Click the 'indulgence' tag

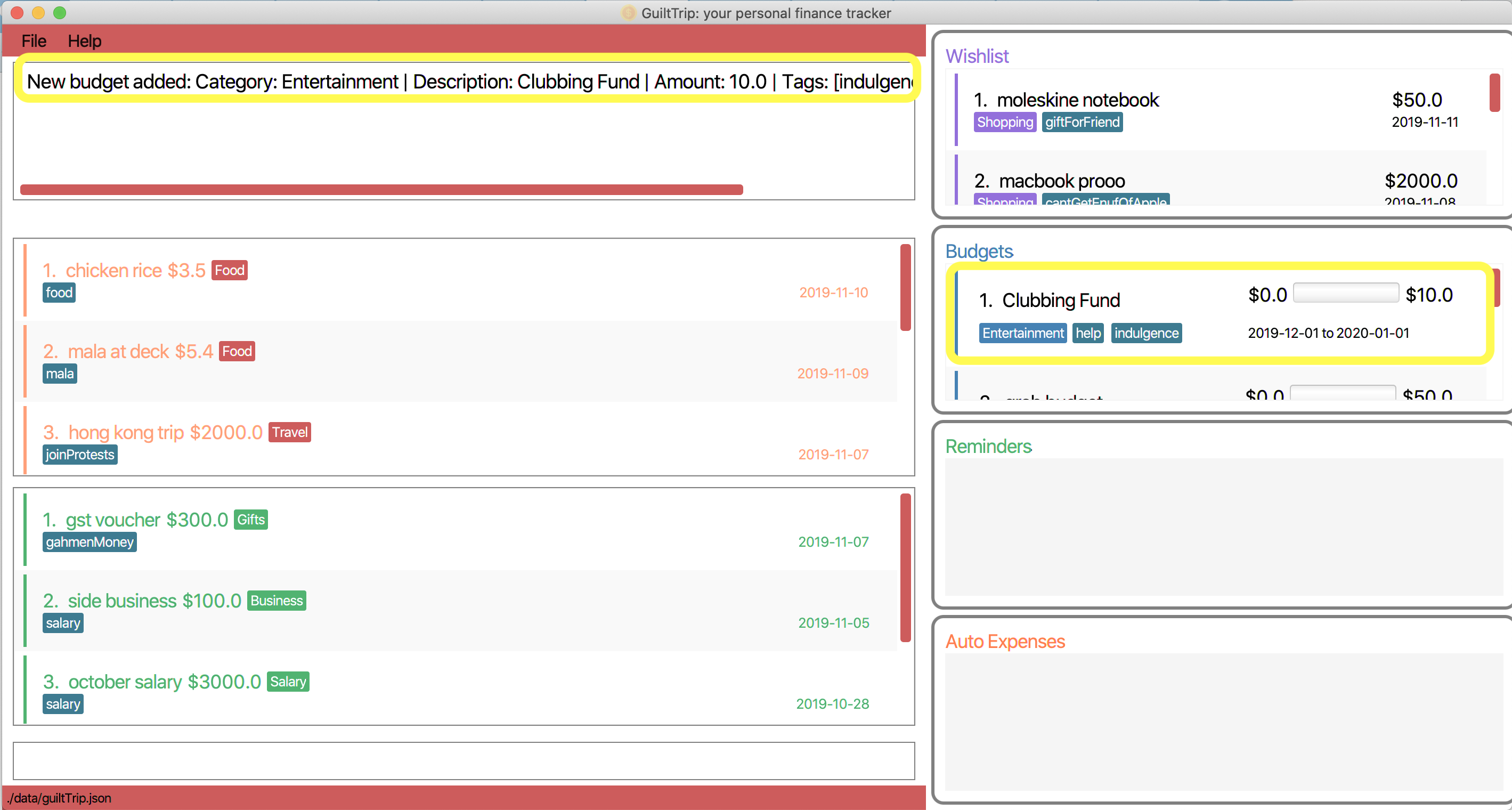coord(1147,333)
